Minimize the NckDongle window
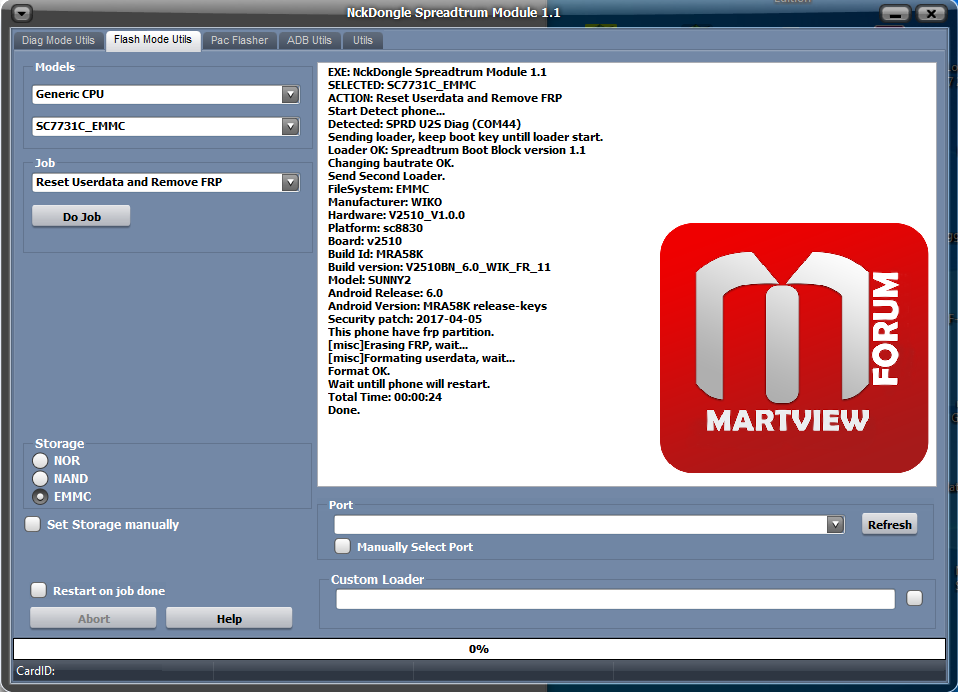 (x=895, y=13)
